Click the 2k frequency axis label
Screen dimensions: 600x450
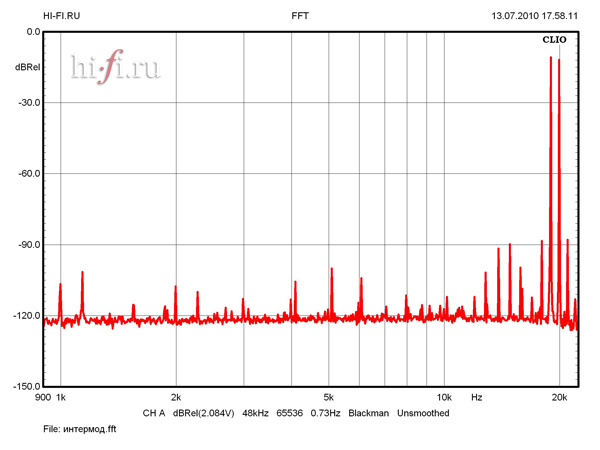click(176, 397)
